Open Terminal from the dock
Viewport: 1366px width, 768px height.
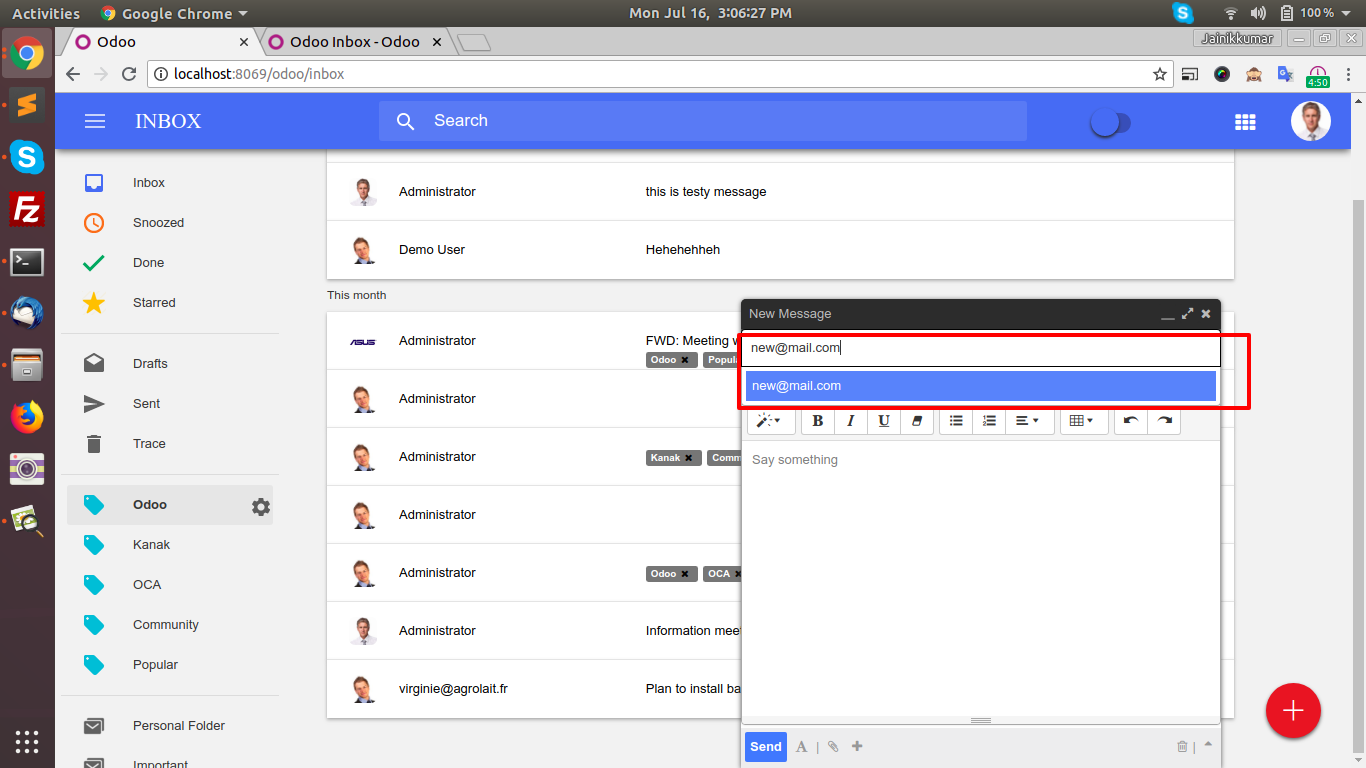point(27,262)
